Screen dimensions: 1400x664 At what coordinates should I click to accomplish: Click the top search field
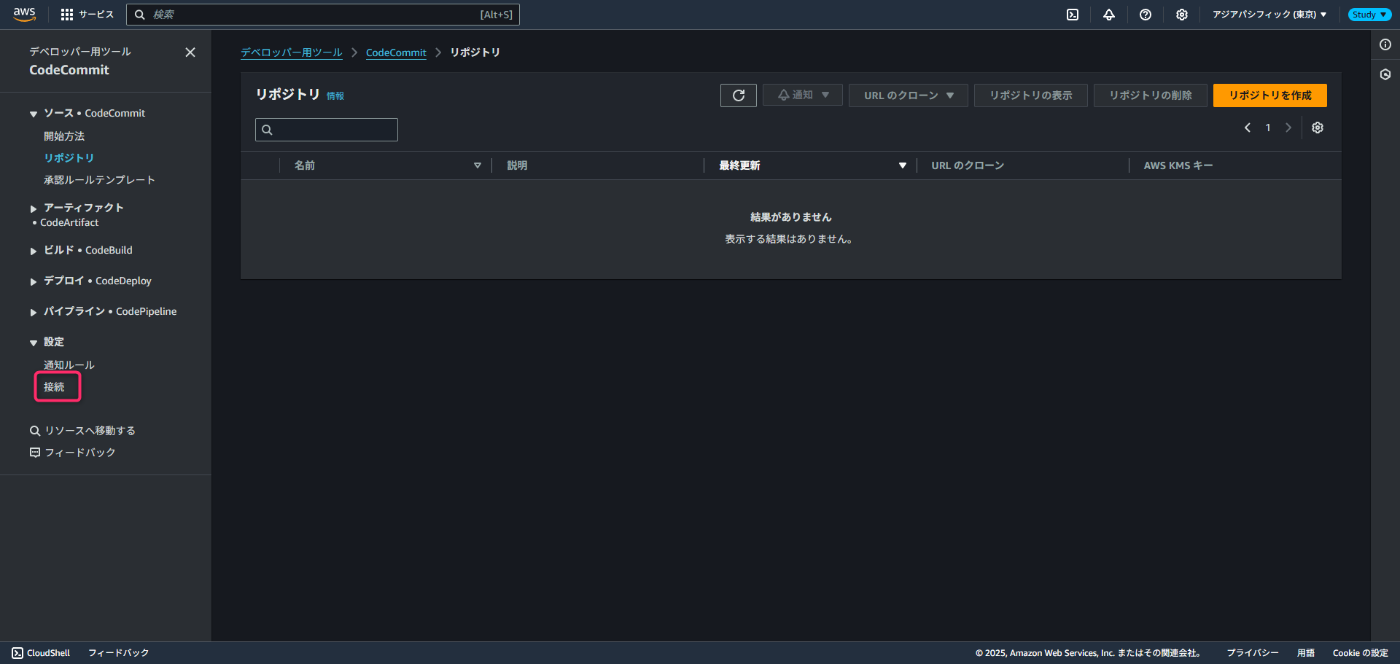[323, 15]
